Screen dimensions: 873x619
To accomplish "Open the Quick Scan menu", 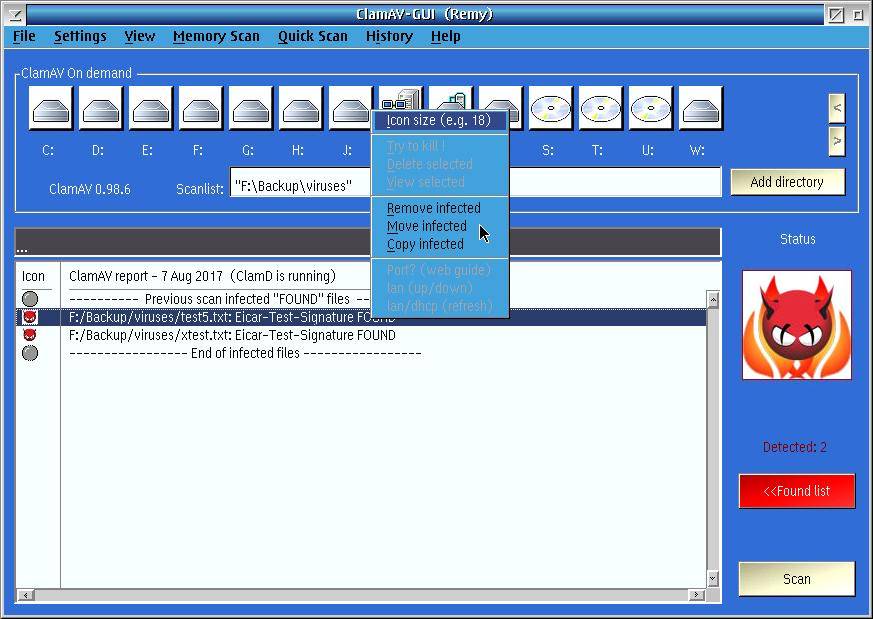I will click(312, 36).
